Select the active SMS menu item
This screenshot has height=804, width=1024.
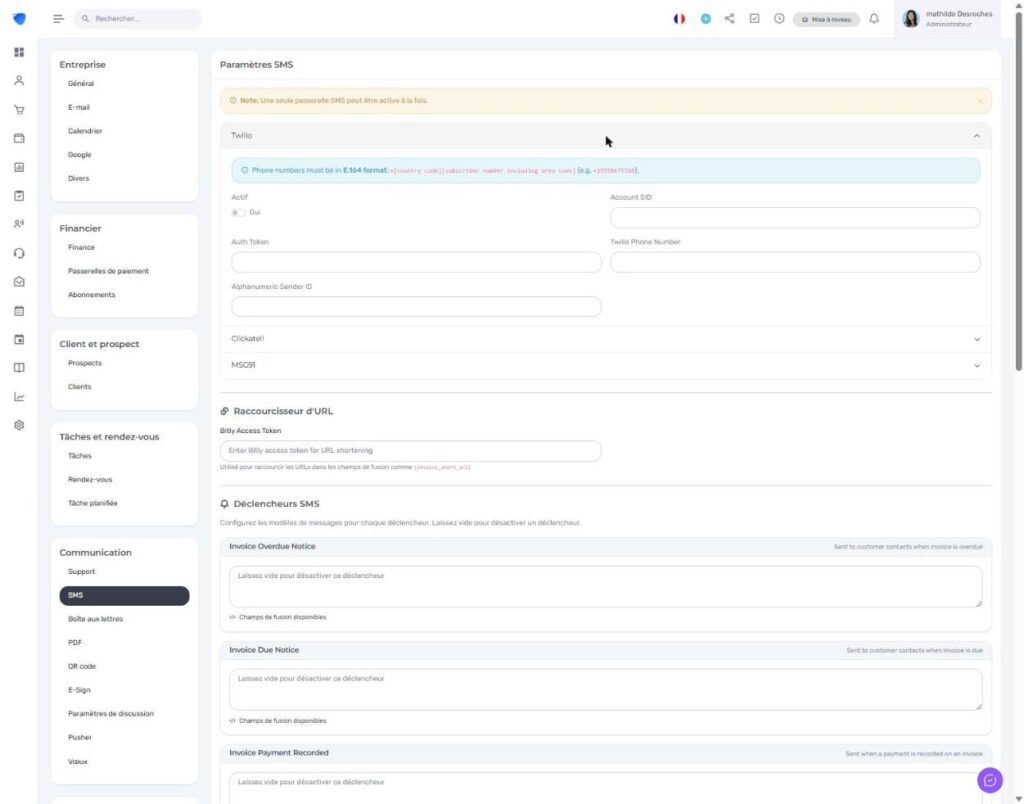point(124,596)
